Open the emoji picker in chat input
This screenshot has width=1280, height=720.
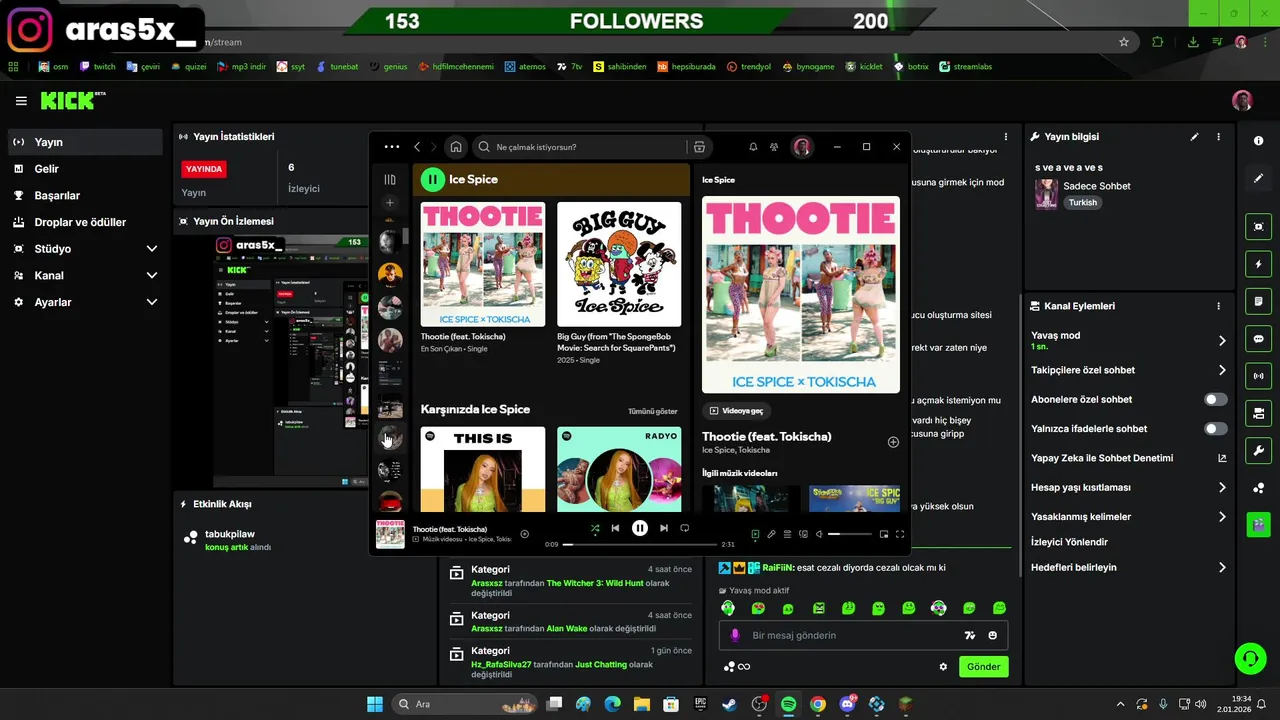[x=992, y=635]
